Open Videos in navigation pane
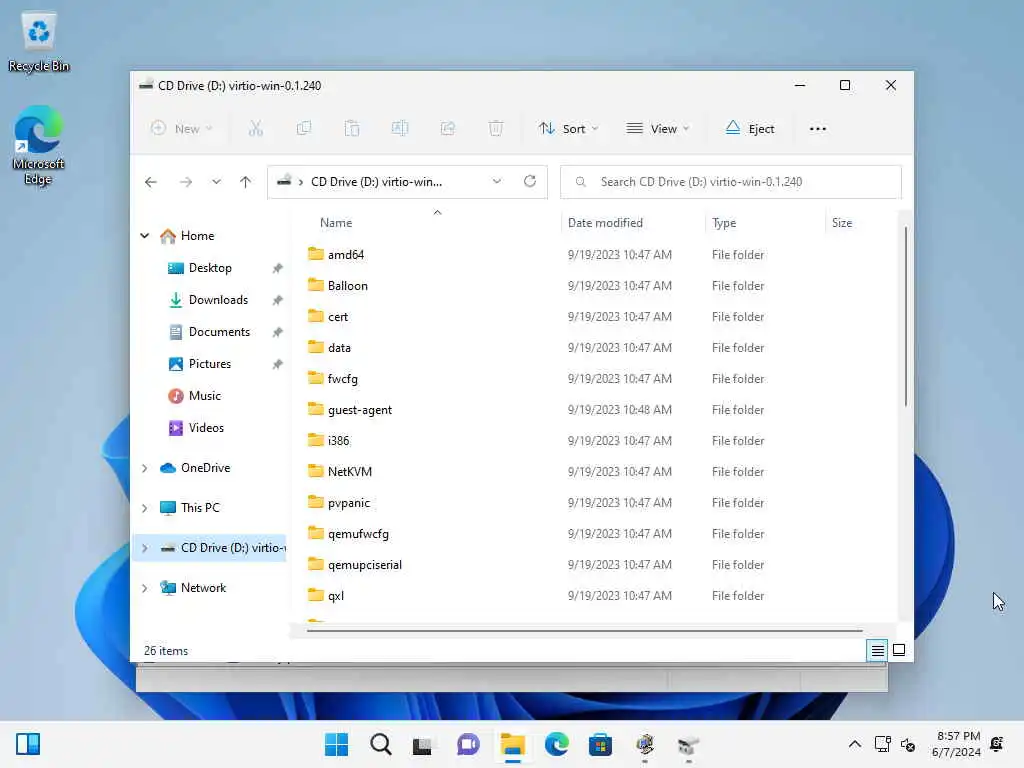 (206, 428)
